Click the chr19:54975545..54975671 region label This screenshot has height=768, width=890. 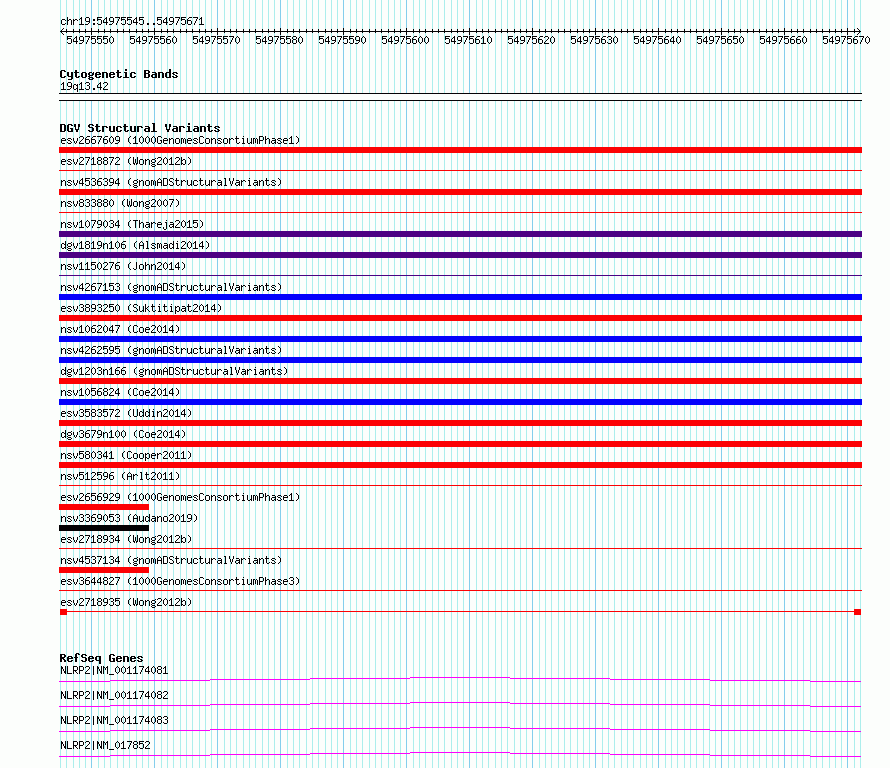pyautogui.click(x=132, y=21)
